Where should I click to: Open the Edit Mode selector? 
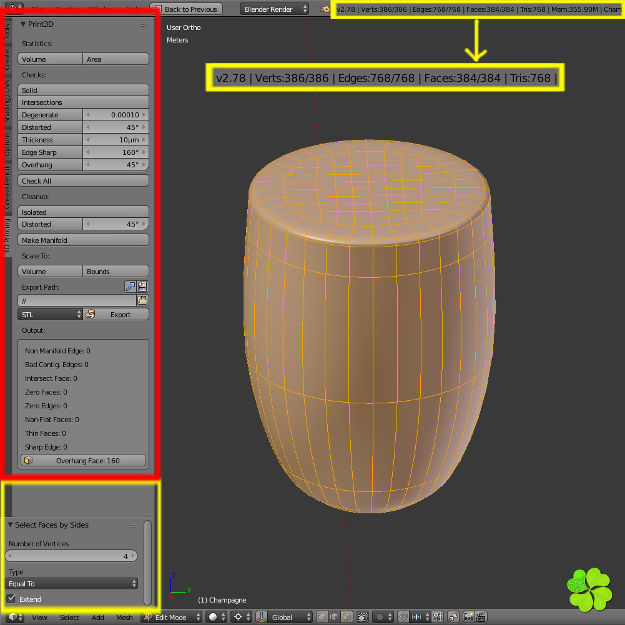[172, 617]
